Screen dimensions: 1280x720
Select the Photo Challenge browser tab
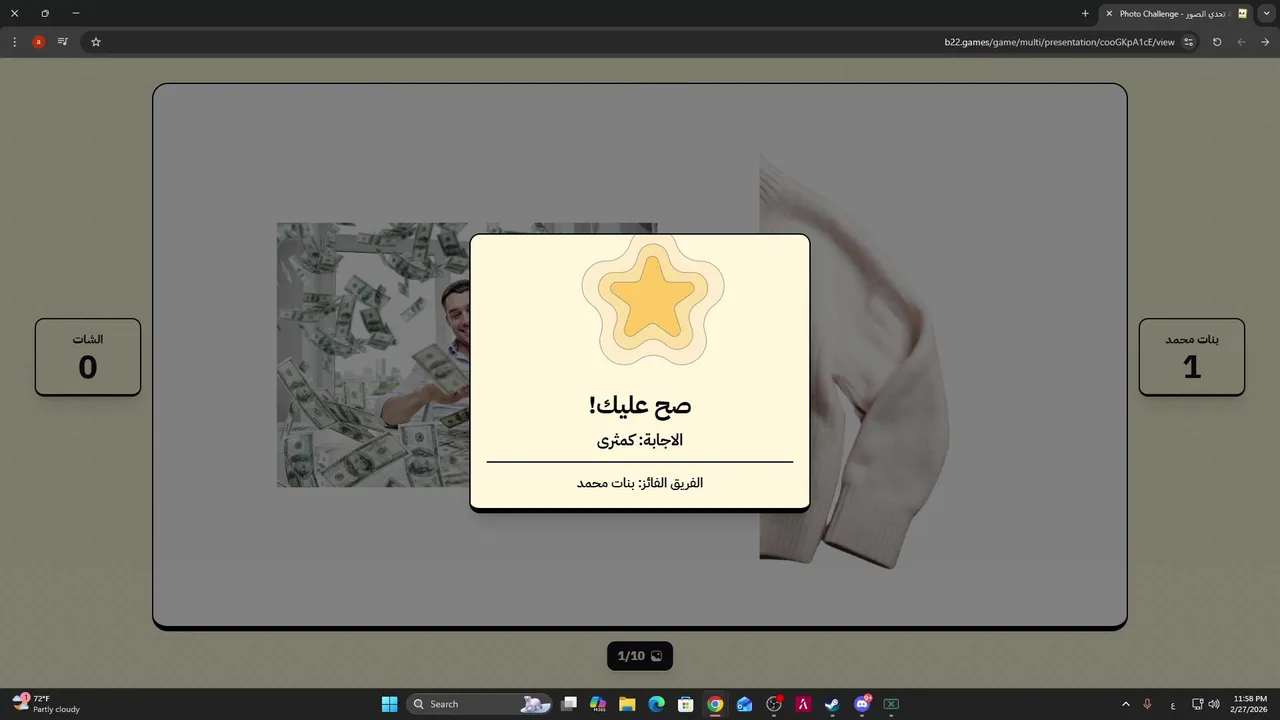1177,14
